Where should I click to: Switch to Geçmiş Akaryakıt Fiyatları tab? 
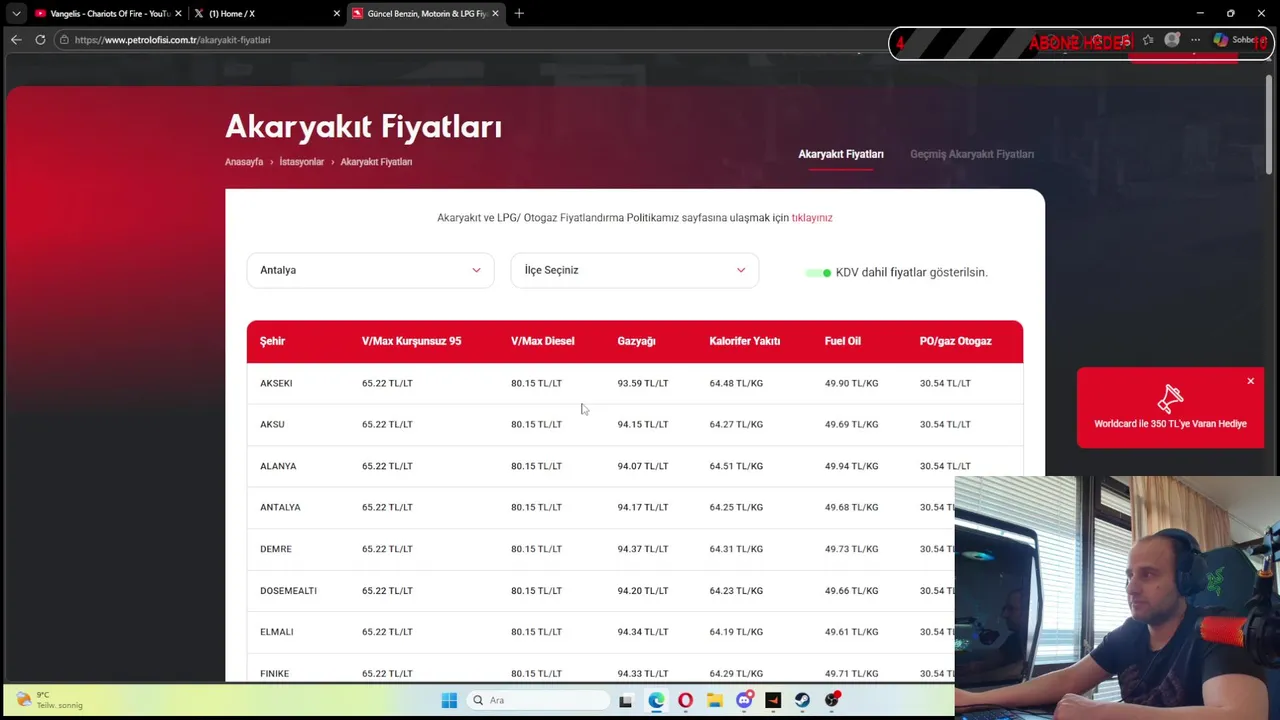(x=972, y=154)
